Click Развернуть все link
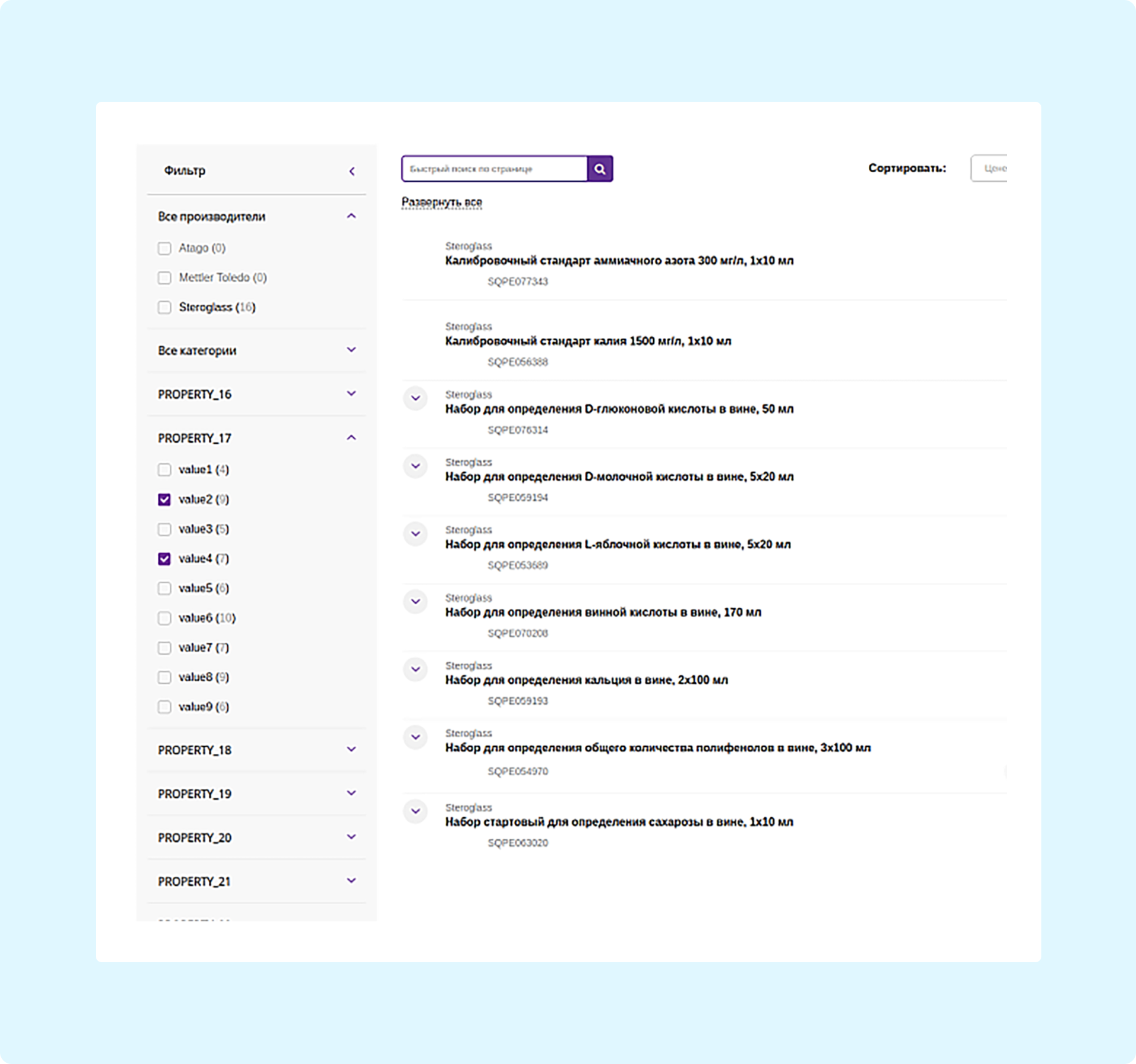 tap(444, 203)
